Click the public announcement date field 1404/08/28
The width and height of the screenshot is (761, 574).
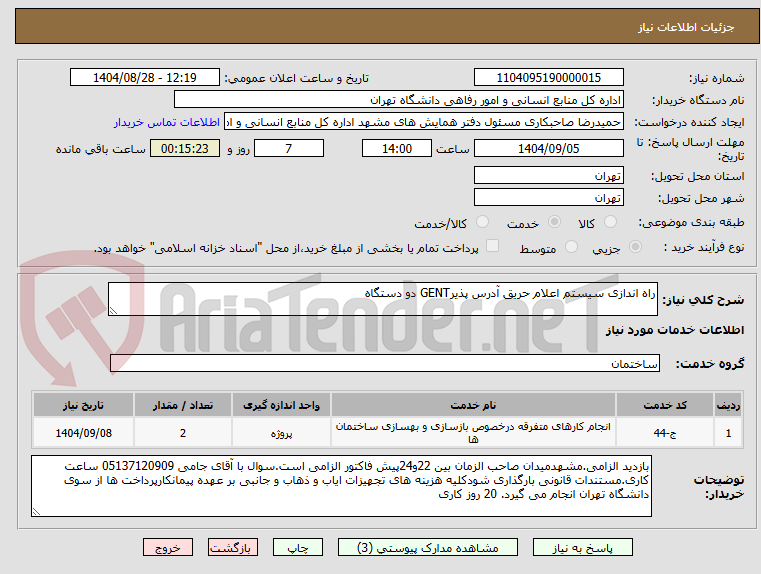(145, 78)
